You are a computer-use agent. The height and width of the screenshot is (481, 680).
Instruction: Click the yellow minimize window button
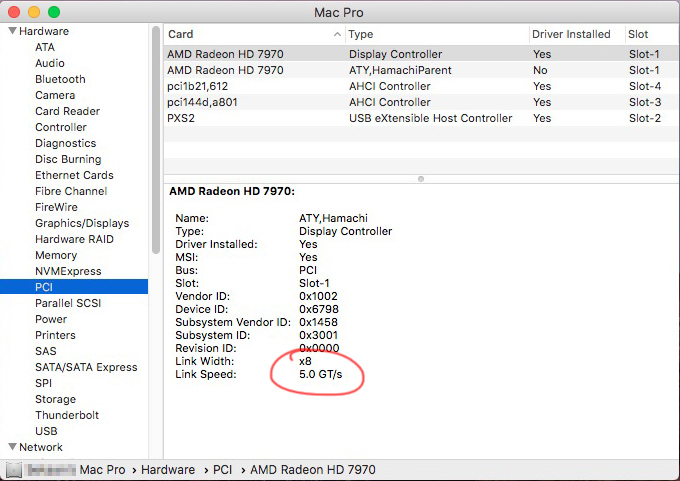pos(34,12)
